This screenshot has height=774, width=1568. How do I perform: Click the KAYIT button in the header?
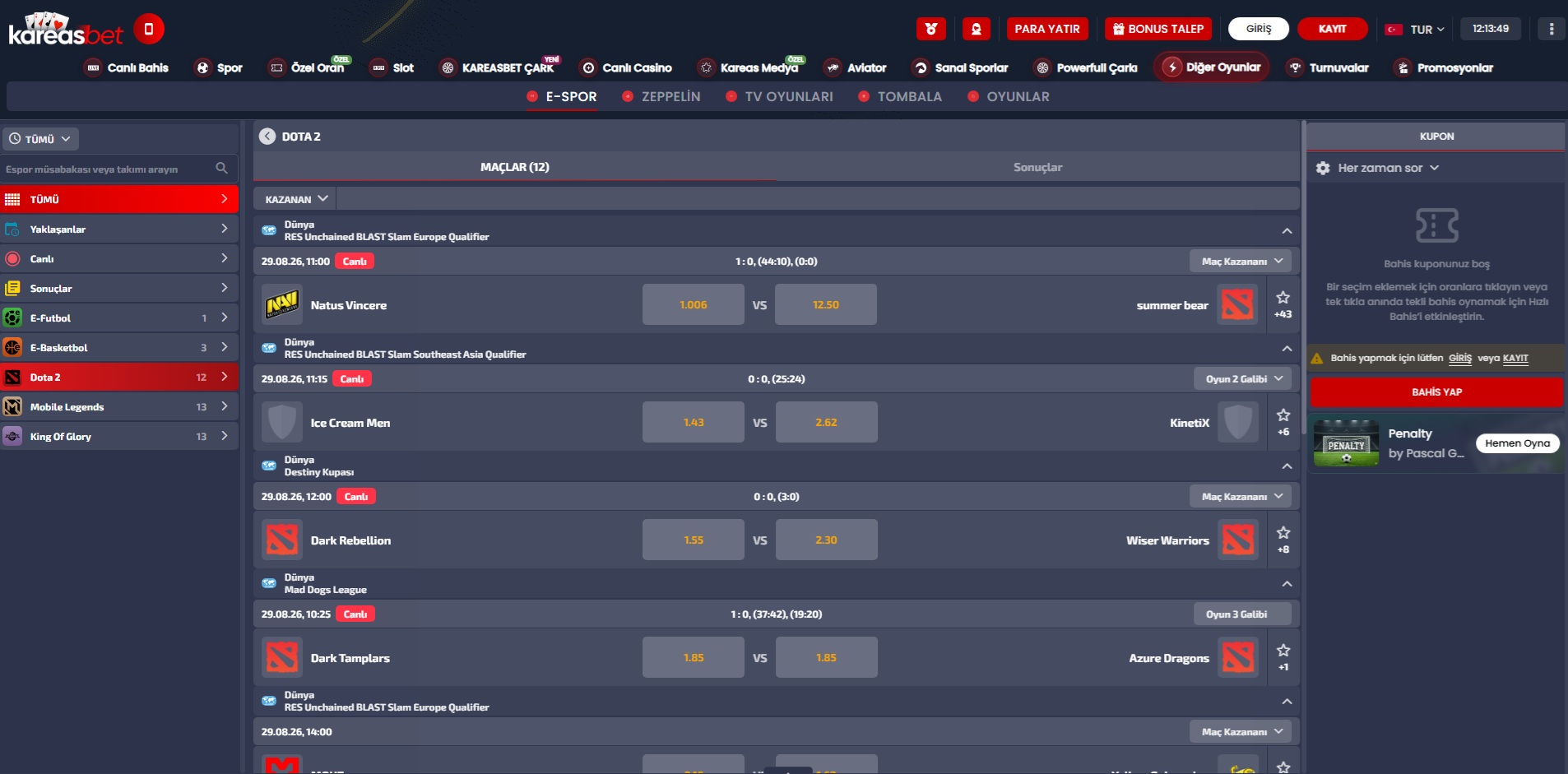click(x=1333, y=29)
